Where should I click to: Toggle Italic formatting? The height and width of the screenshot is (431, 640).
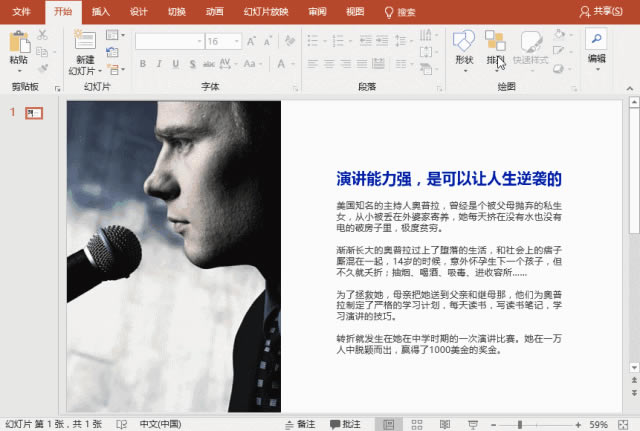coord(159,64)
